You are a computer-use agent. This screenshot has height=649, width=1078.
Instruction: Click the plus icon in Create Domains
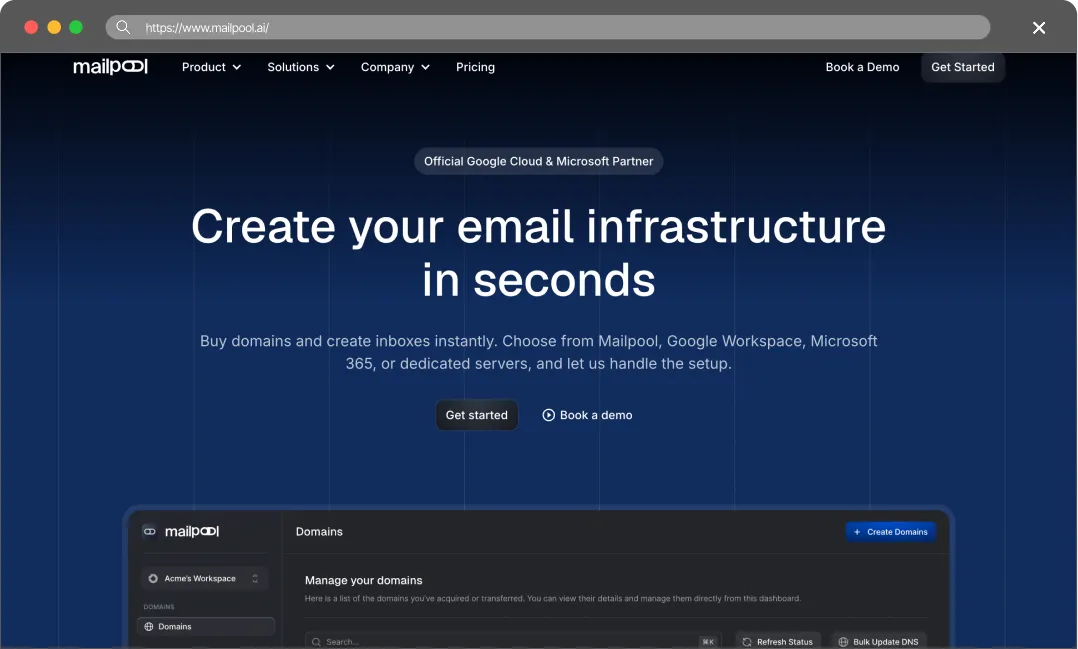[x=857, y=532]
